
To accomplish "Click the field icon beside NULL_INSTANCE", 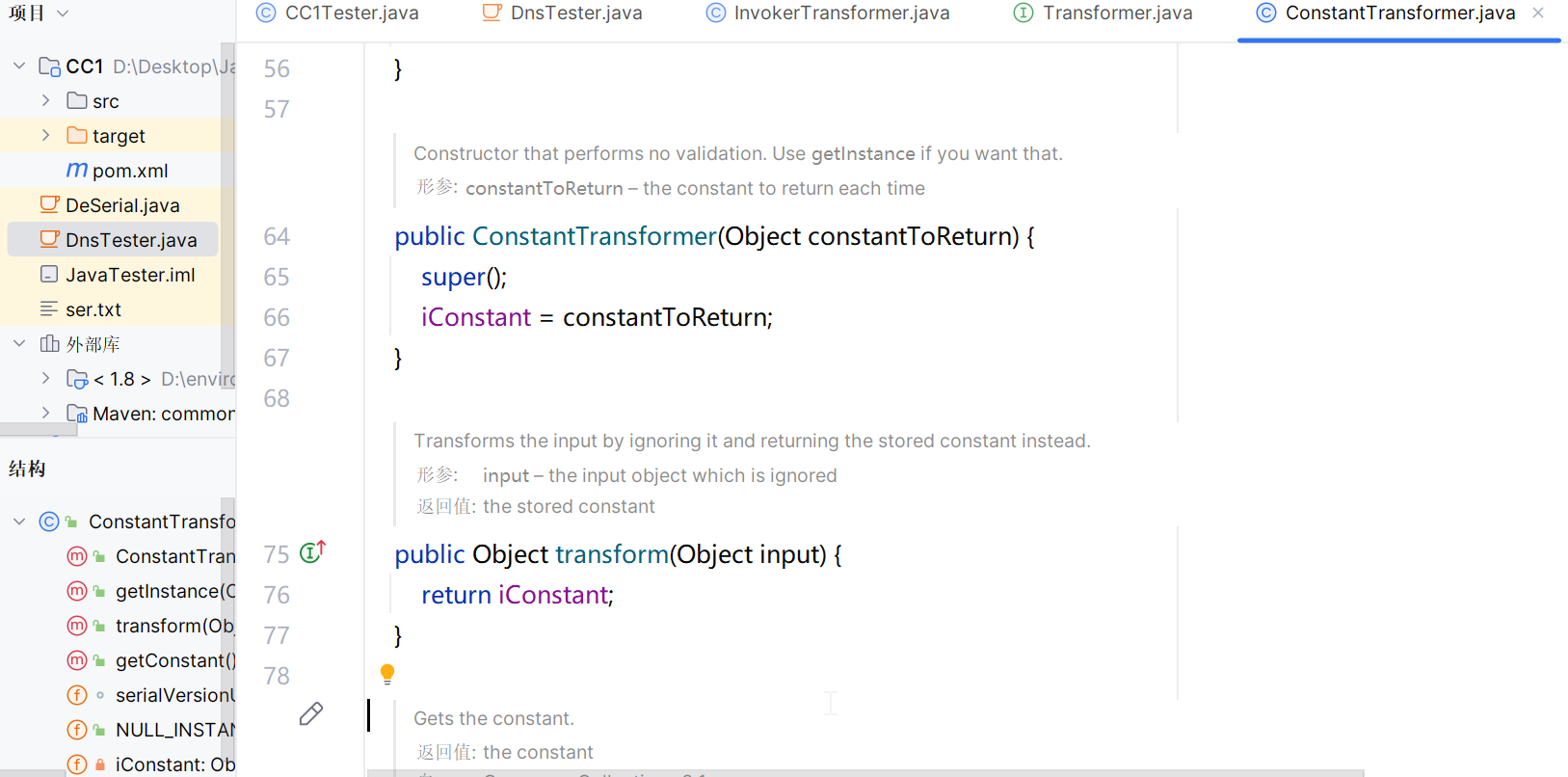I will coord(77,730).
